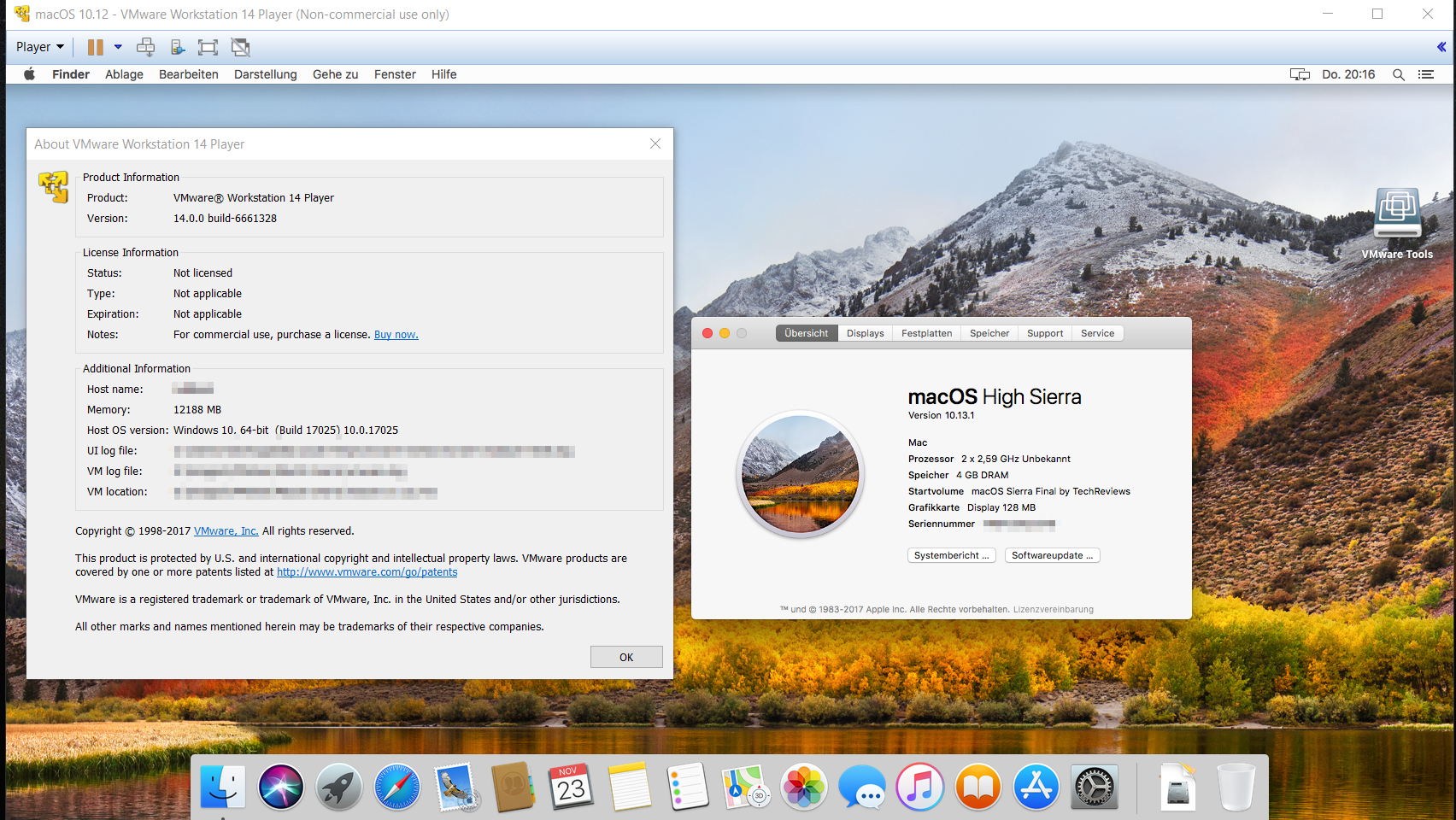Select the Übersicht tab
Image resolution: width=1456 pixels, height=820 pixels.
[807, 333]
